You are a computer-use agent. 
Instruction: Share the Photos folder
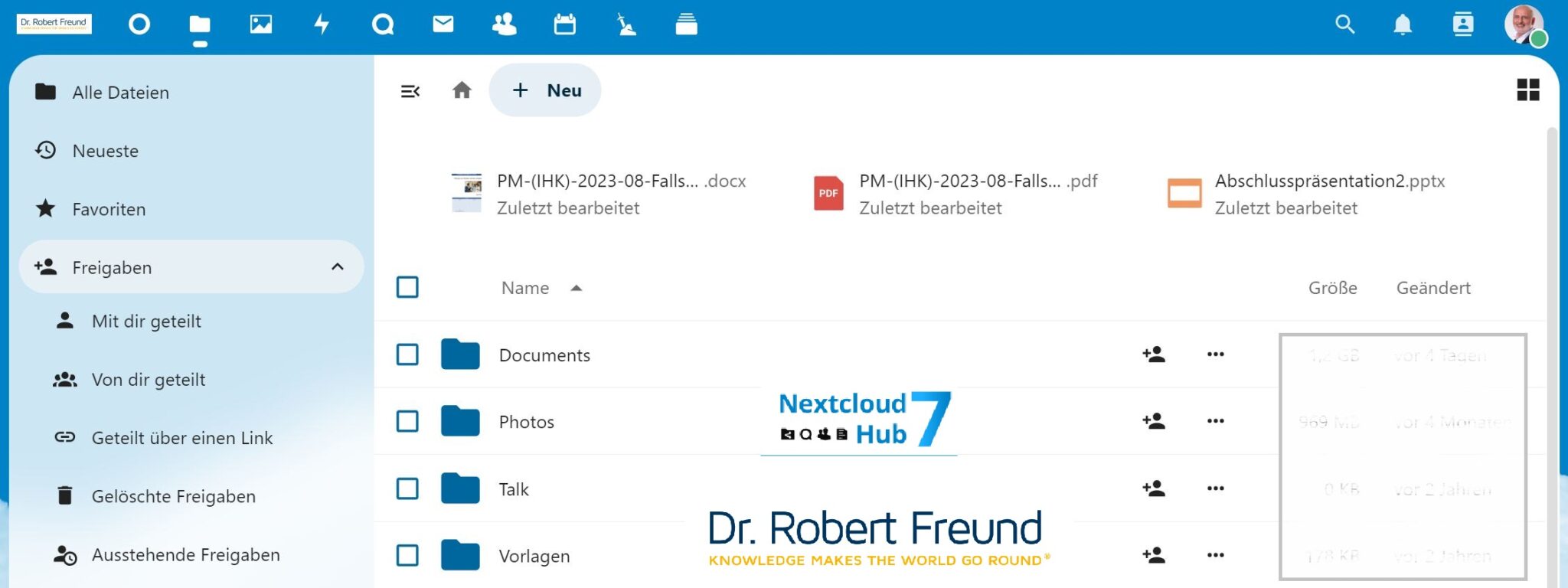click(1154, 421)
